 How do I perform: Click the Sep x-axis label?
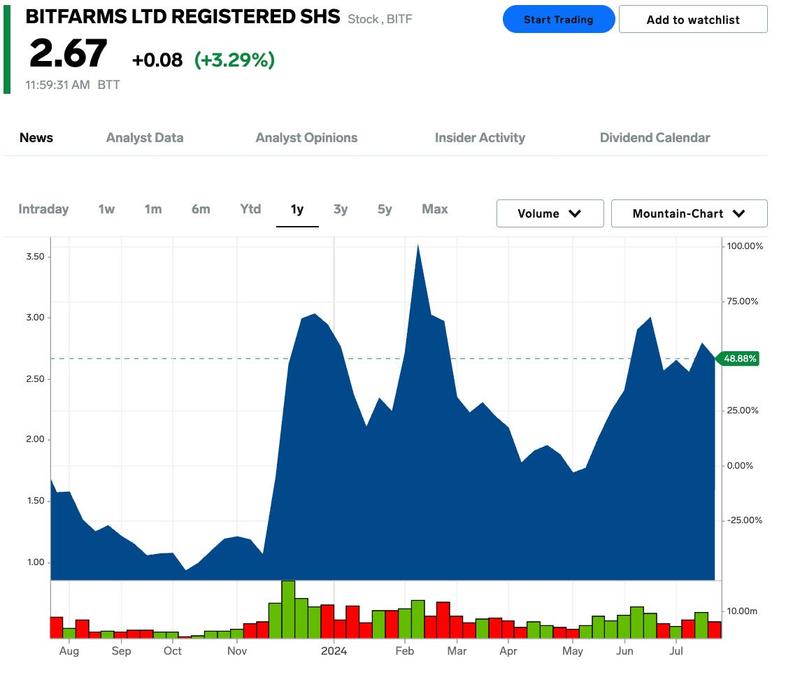coord(121,651)
